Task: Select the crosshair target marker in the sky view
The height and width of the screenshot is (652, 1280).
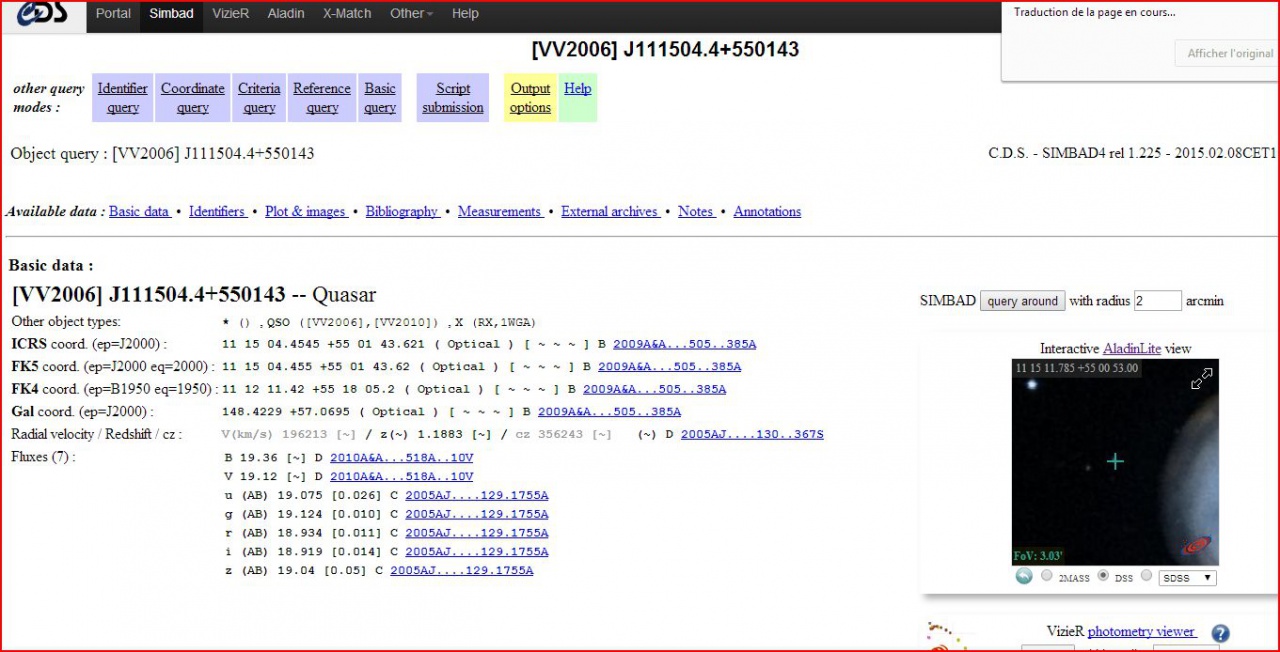Action: click(1114, 461)
